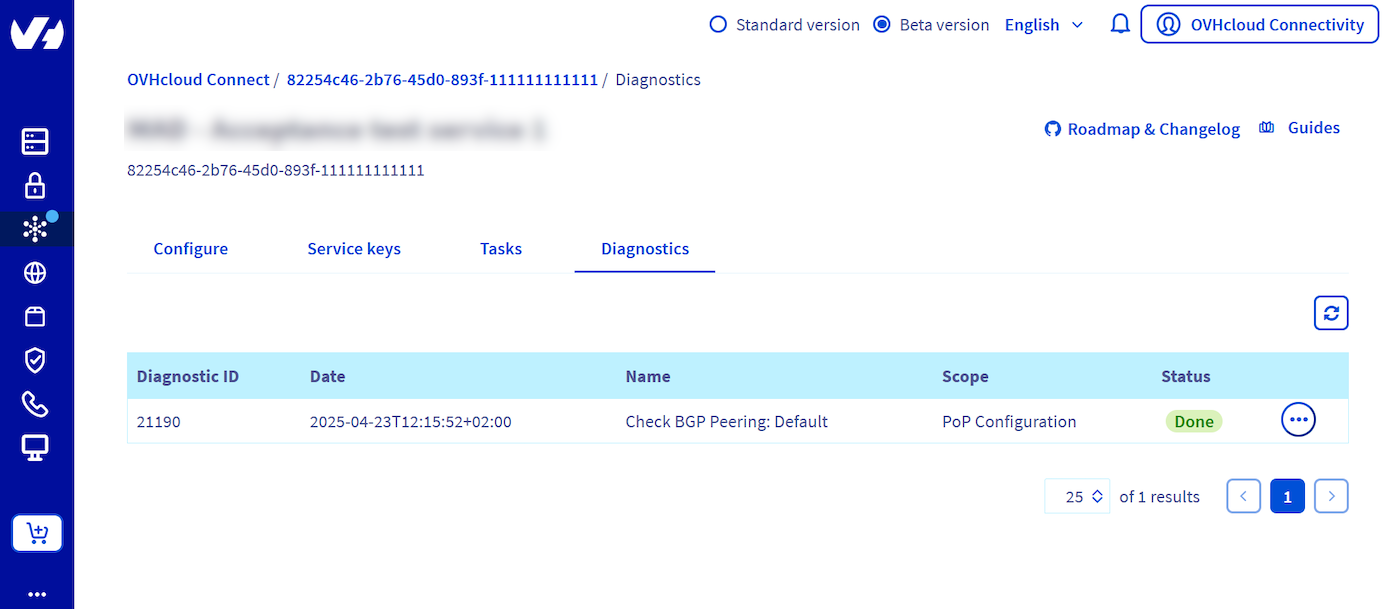
Task: Change the 25 results per page selector
Action: tap(1077, 496)
